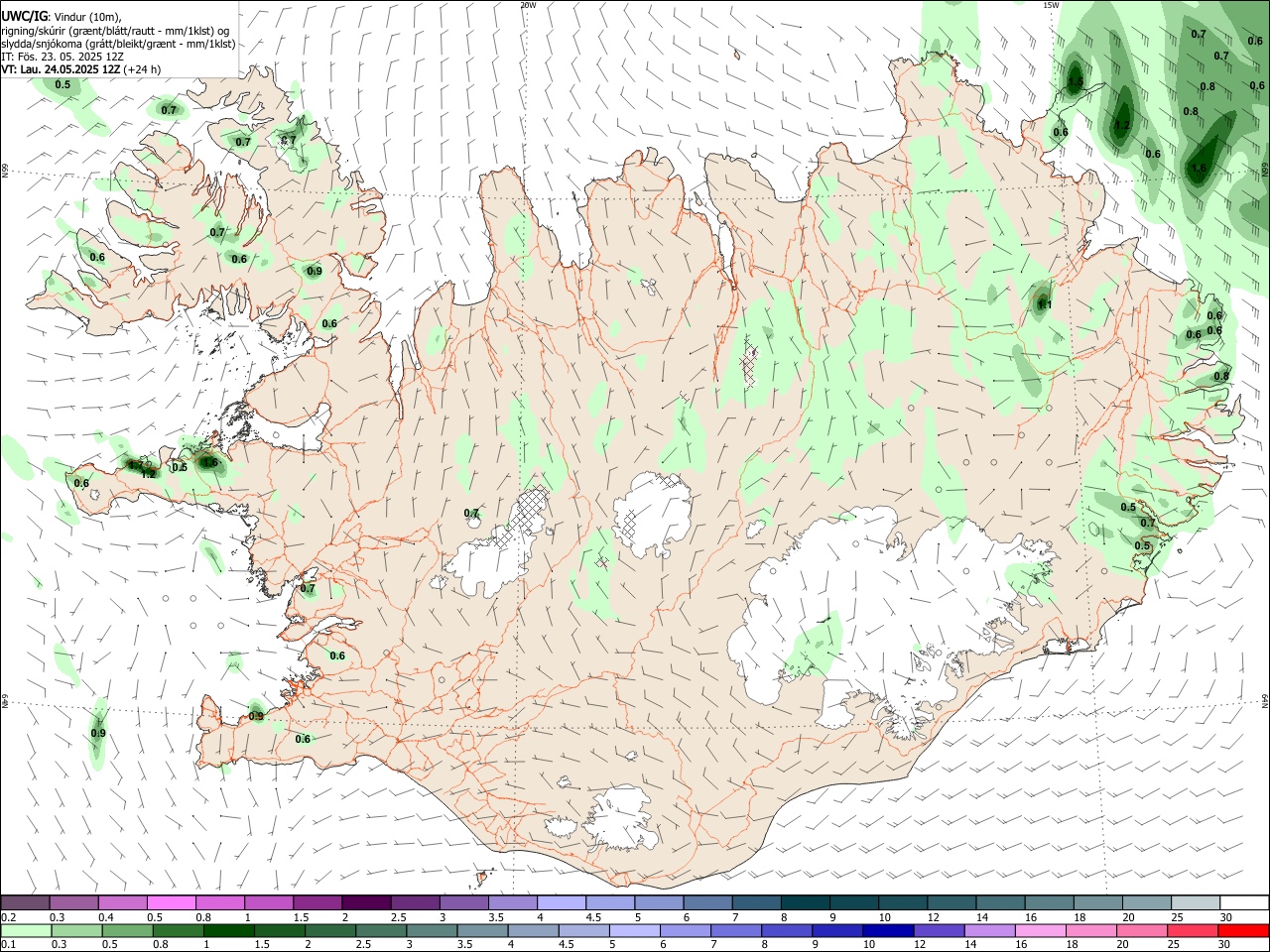Choose the rain-scale swatch labeled 1.5
This screenshot has height=952, width=1270.
280,930
